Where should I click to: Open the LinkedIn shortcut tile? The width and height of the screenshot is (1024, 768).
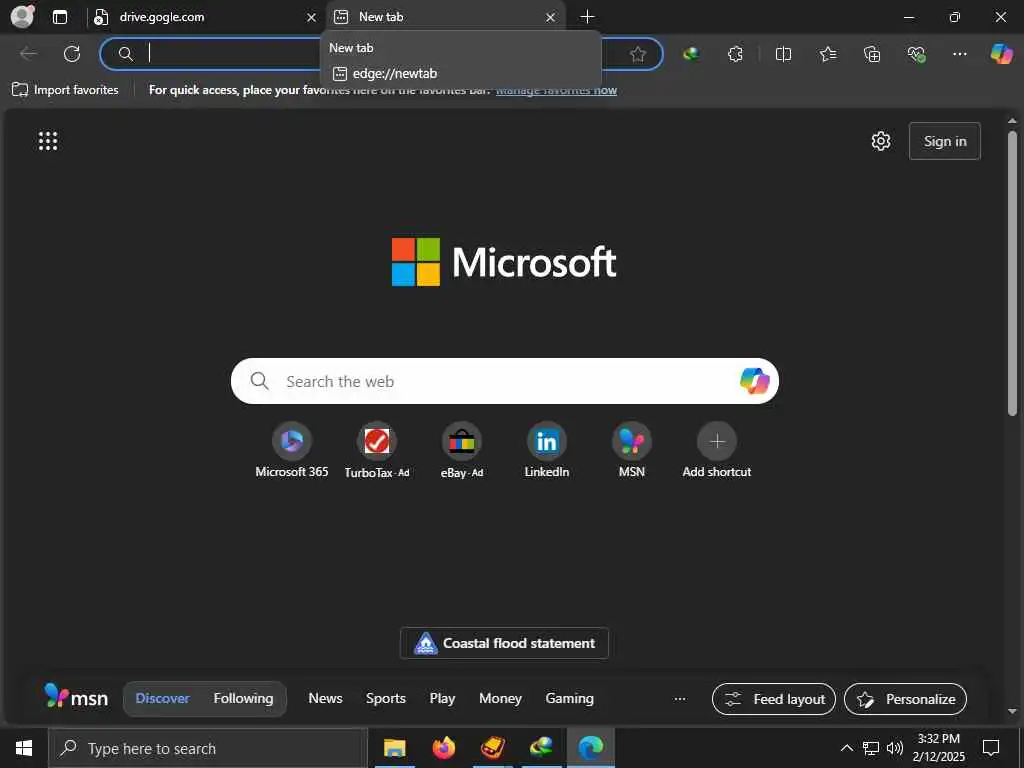(547, 451)
